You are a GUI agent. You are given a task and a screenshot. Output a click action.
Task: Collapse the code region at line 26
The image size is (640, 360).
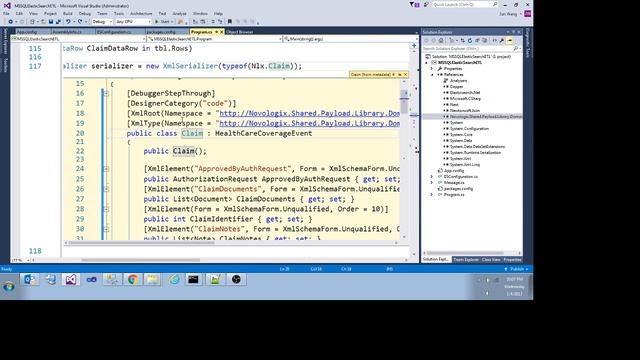[x=106, y=189]
